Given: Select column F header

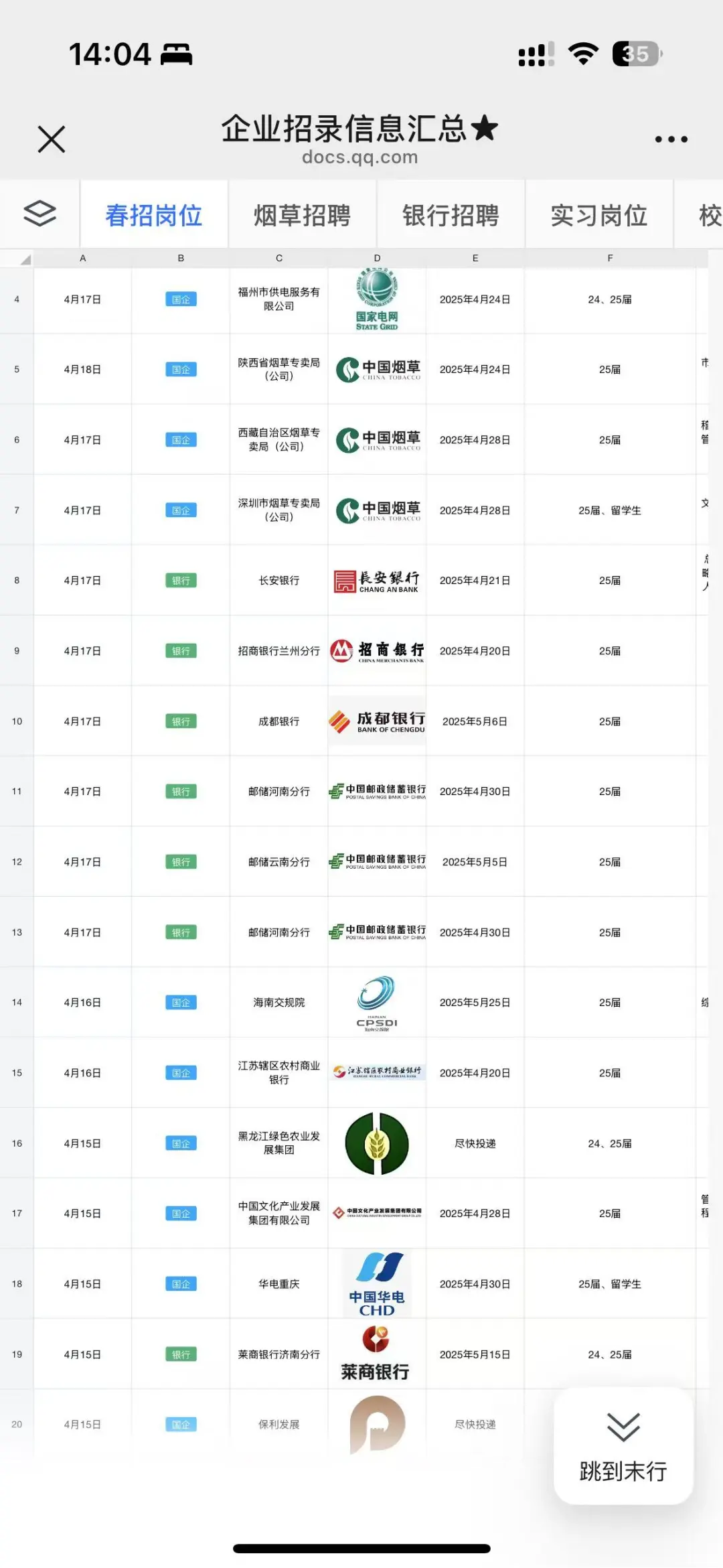Looking at the screenshot, I should coord(610,259).
